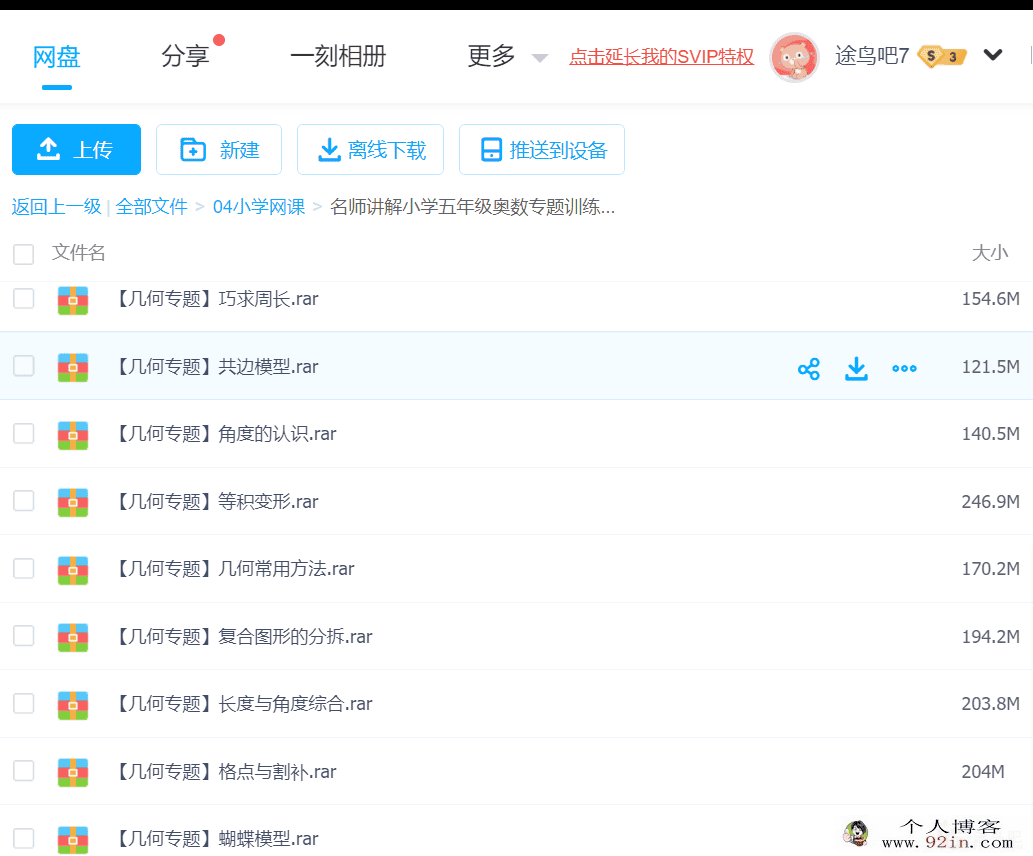The height and width of the screenshot is (856, 1033).
Task: Open file 【几何专题】长度与角度综合.rar
Action: pyautogui.click(x=245, y=704)
